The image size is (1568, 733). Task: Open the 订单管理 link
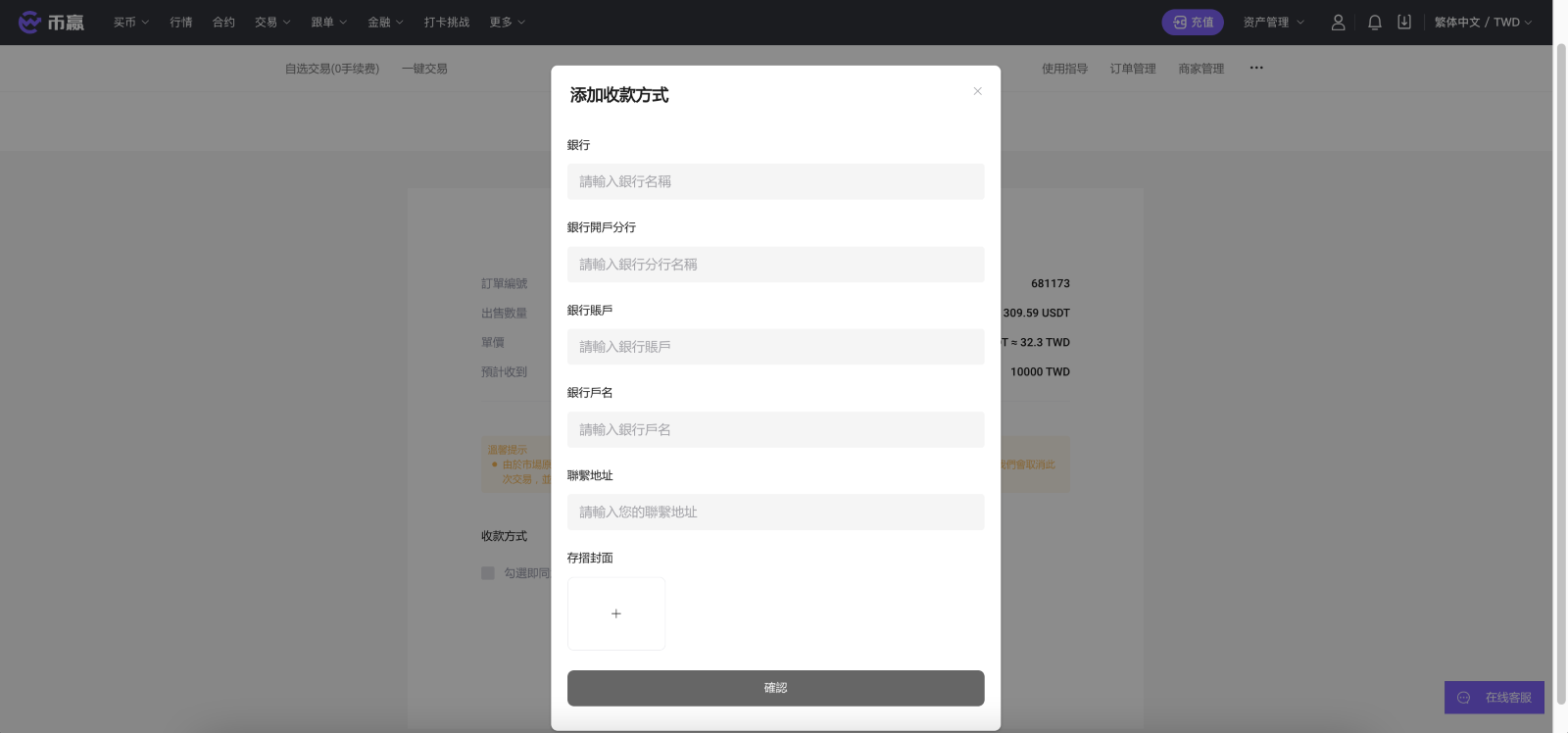pos(1133,69)
